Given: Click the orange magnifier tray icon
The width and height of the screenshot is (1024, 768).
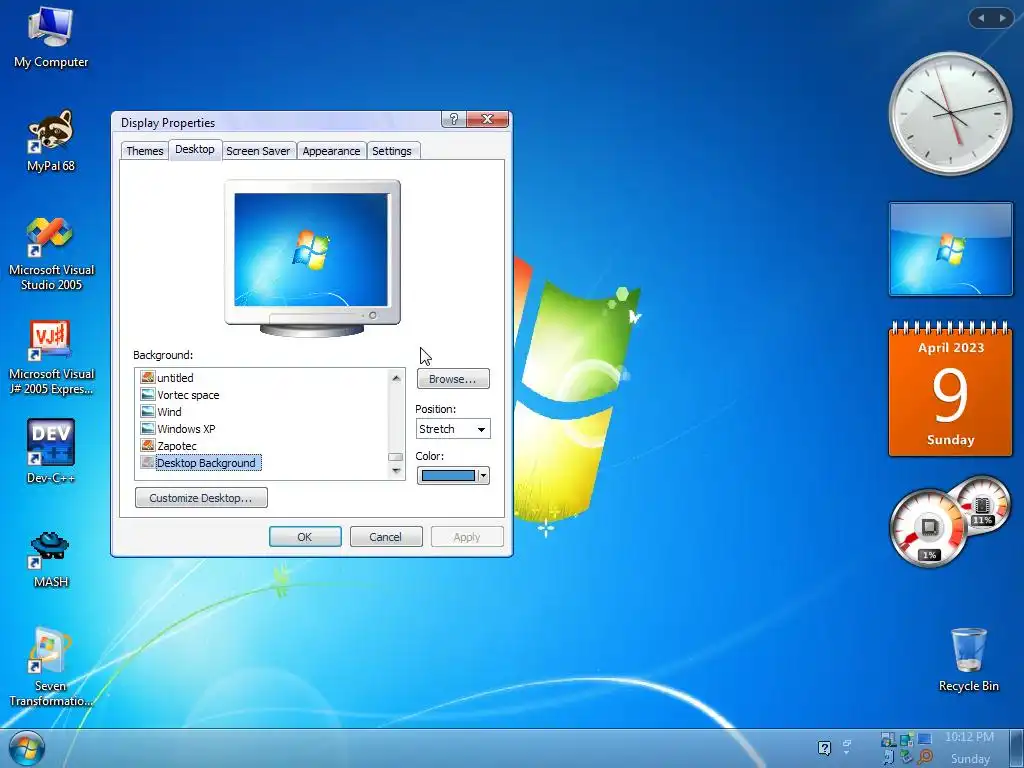Looking at the screenshot, I should (925, 756).
